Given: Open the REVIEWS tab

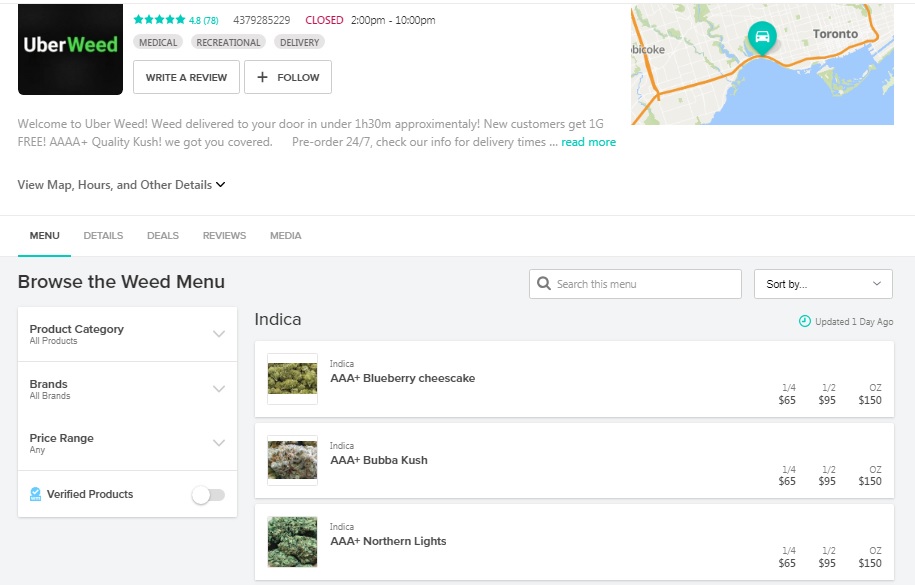Looking at the screenshot, I should [224, 235].
